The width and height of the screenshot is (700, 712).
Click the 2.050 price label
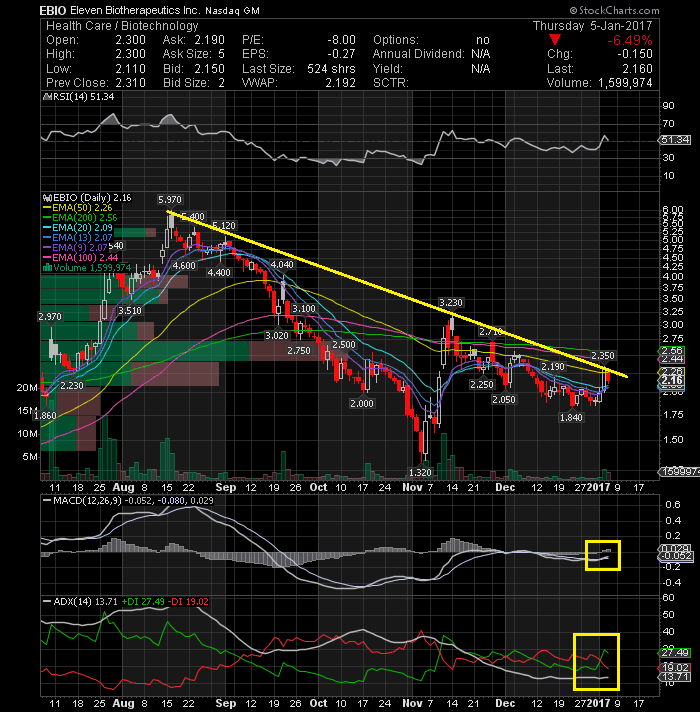coord(504,400)
